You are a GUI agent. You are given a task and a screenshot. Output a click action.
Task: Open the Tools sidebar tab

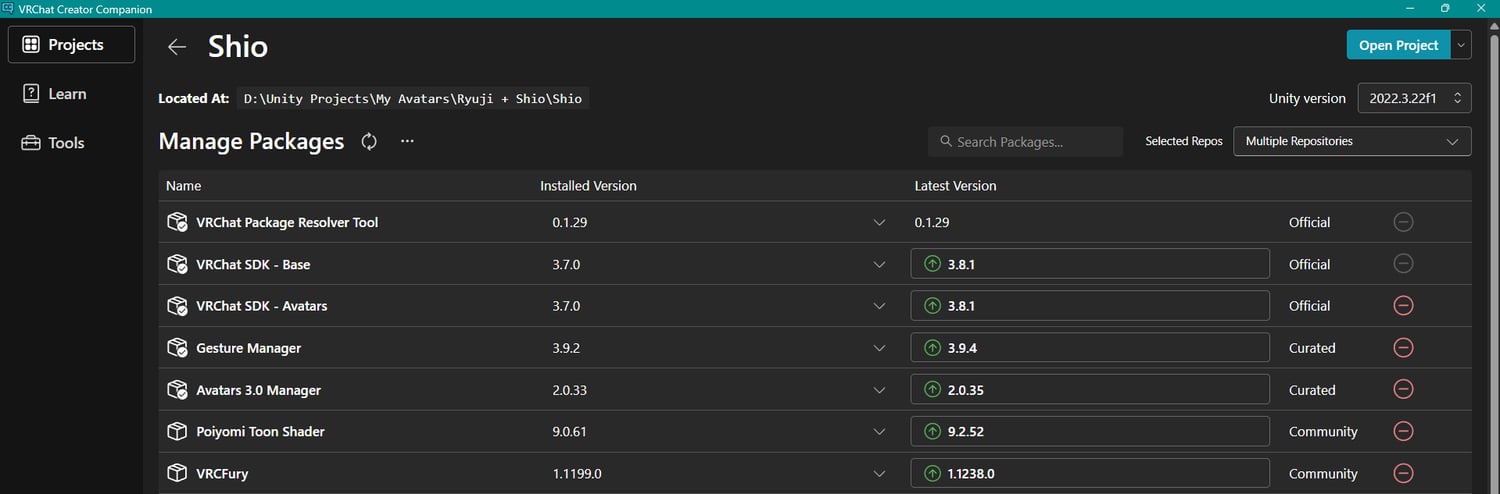click(66, 143)
